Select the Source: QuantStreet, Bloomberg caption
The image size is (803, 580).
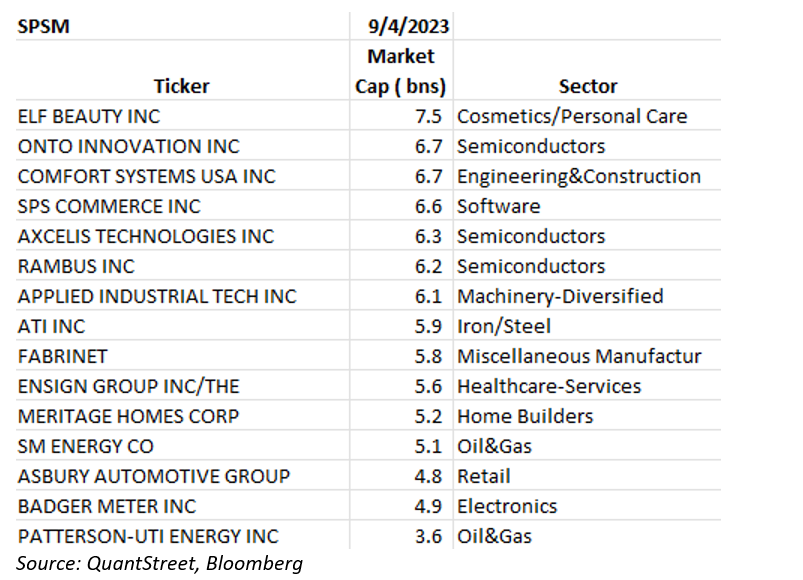point(159,562)
